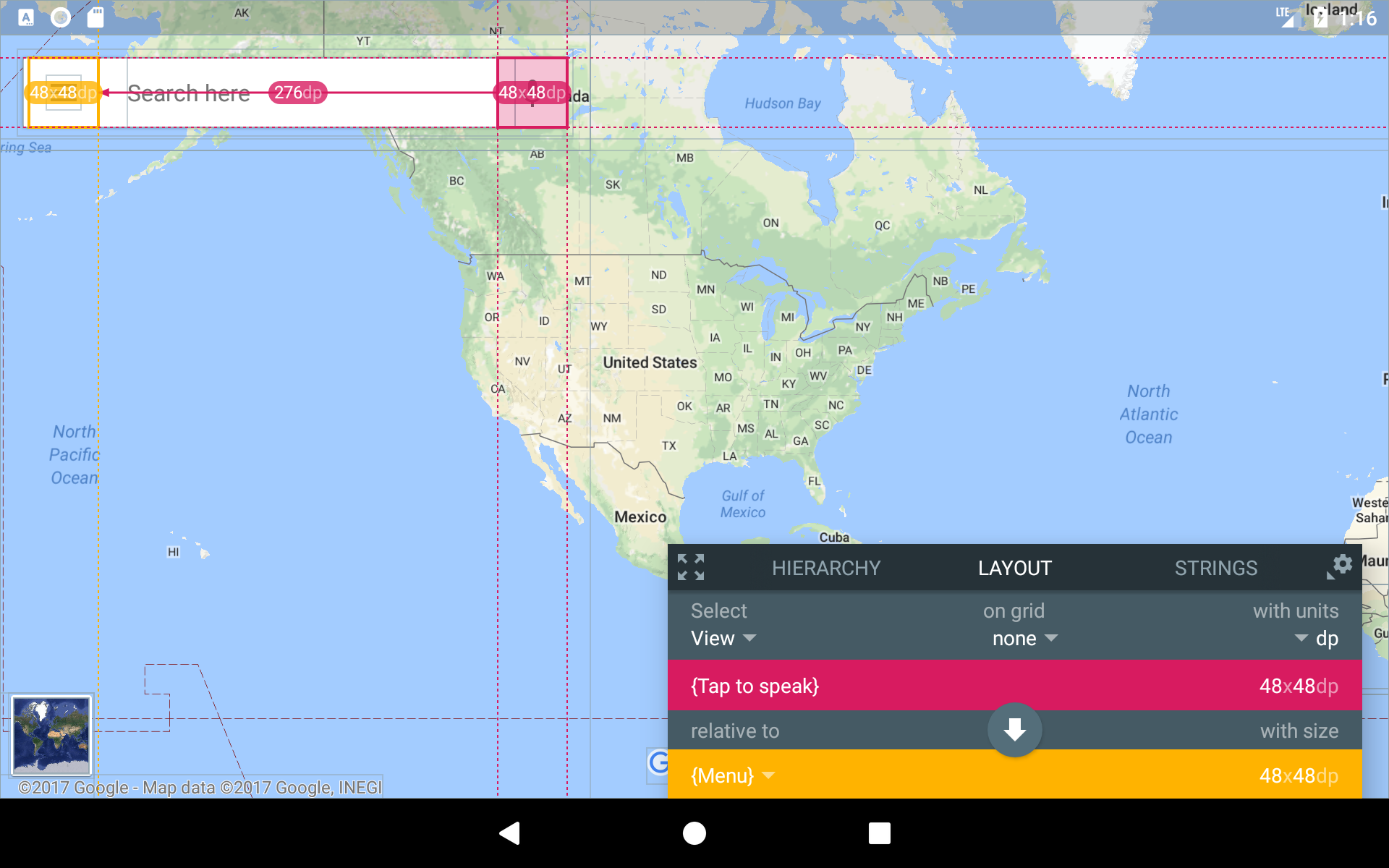Image resolution: width=1389 pixels, height=868 pixels.
Task: Click the 276dp distance badge
Action: coord(298,93)
